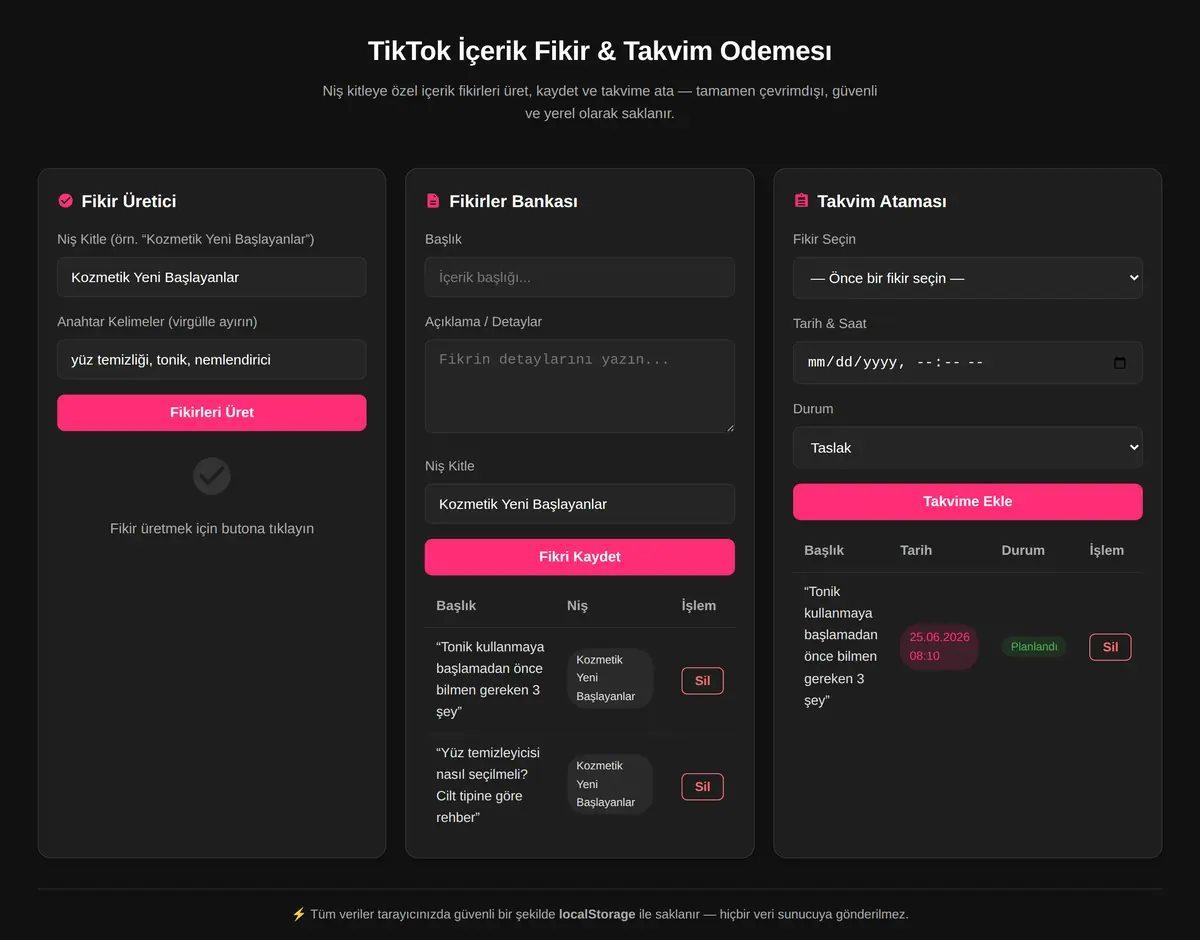Click the Tarih column header in calendar table
This screenshot has width=1200, height=940.
(x=916, y=550)
